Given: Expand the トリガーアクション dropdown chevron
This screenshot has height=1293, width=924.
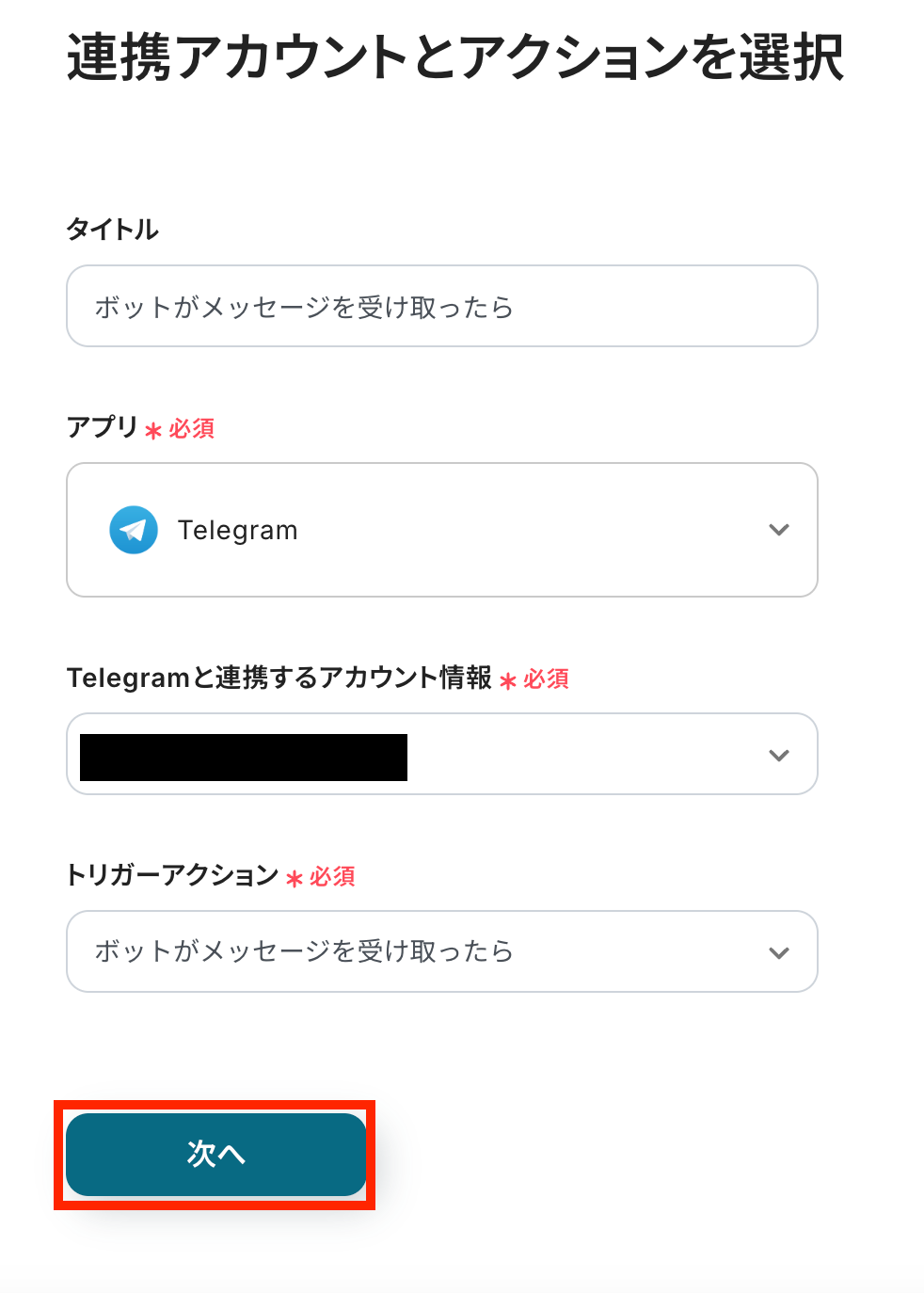Looking at the screenshot, I should pyautogui.click(x=778, y=952).
